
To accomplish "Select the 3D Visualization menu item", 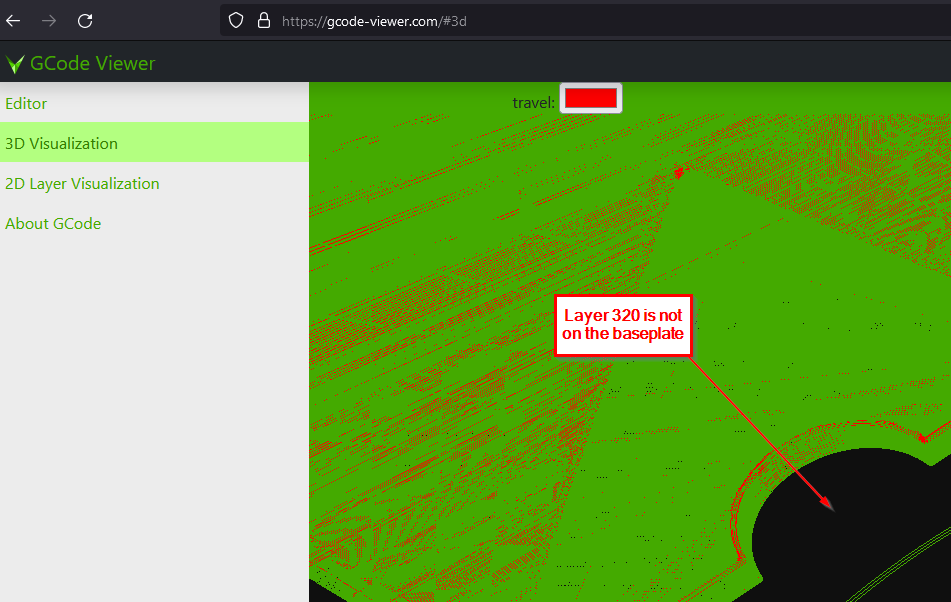I will click(x=154, y=143).
